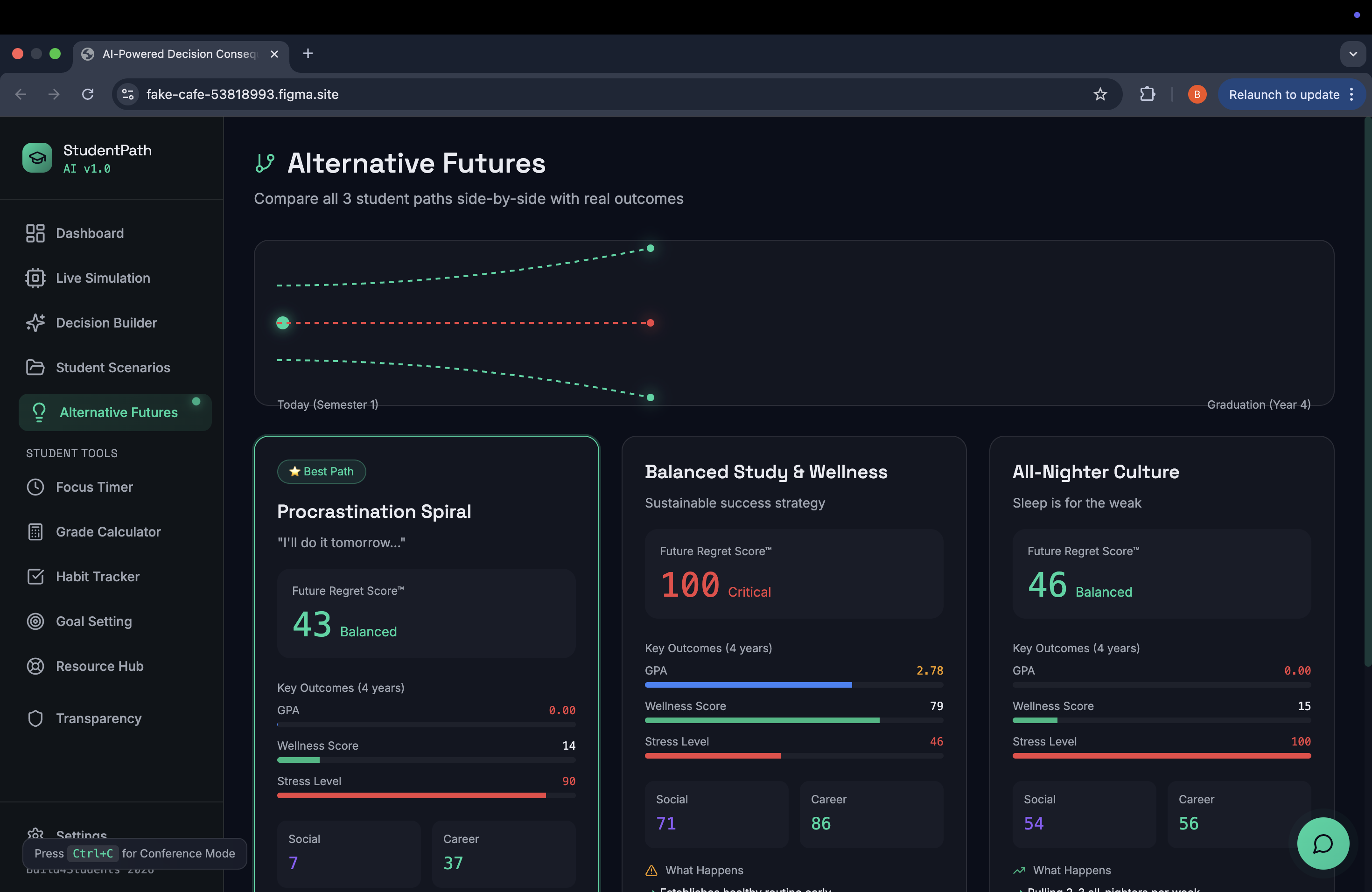
Task: Open Student Scenarios in the sidebar
Action: tap(112, 368)
